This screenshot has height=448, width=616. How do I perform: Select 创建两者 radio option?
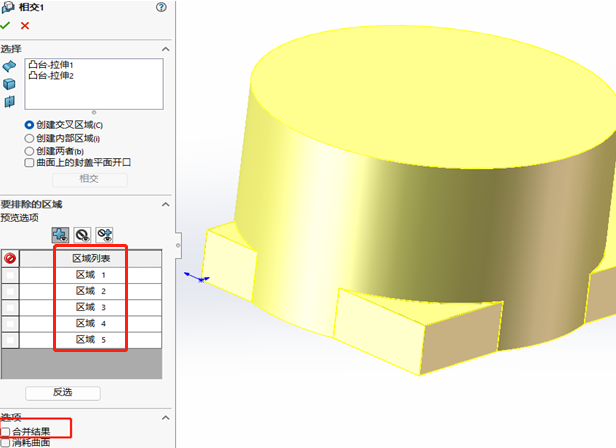29,151
